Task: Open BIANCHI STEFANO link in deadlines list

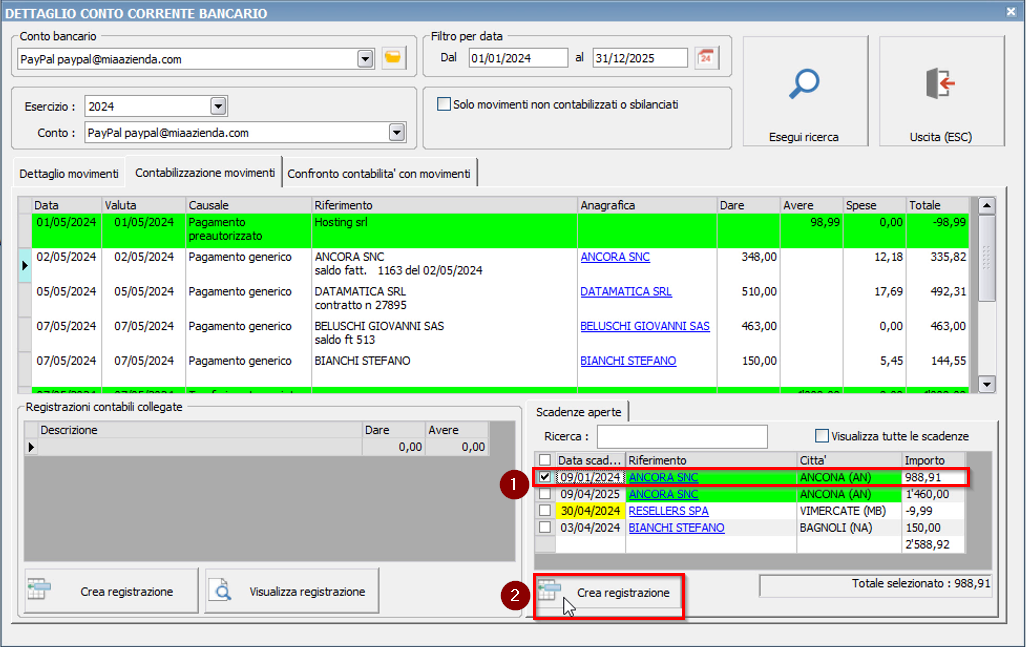Action: tap(677, 528)
